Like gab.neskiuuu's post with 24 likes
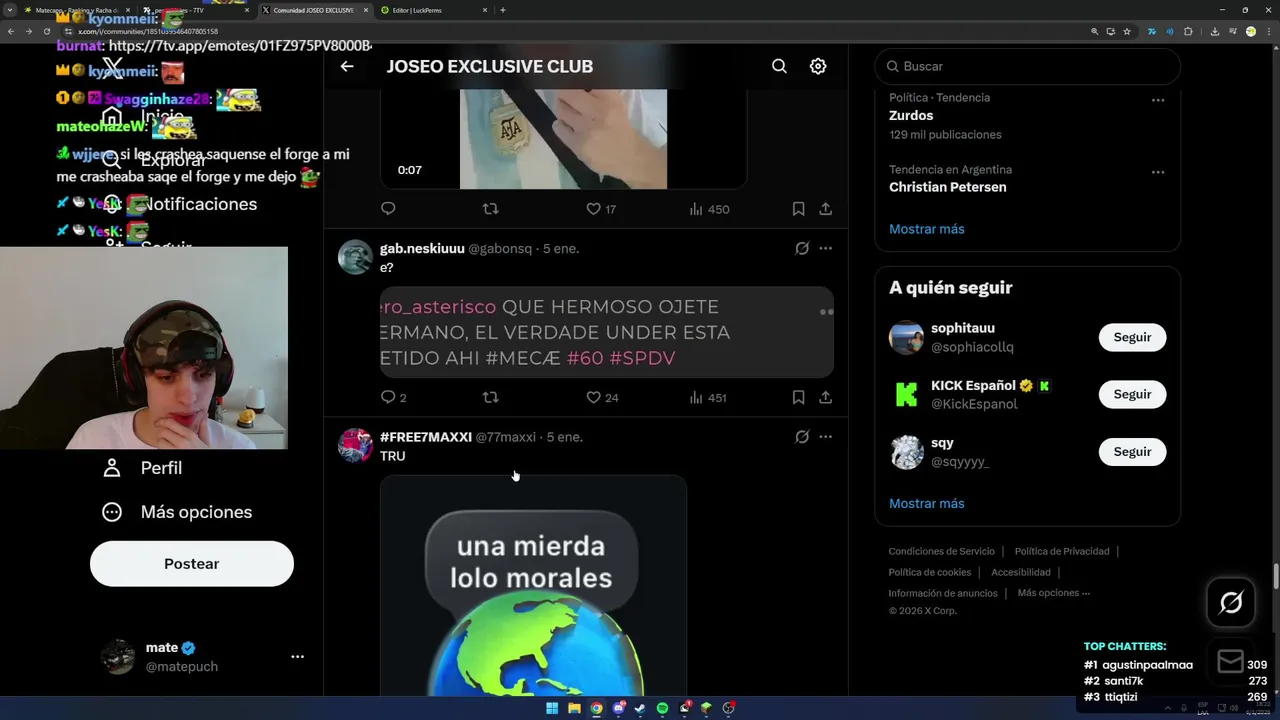 pos(602,397)
